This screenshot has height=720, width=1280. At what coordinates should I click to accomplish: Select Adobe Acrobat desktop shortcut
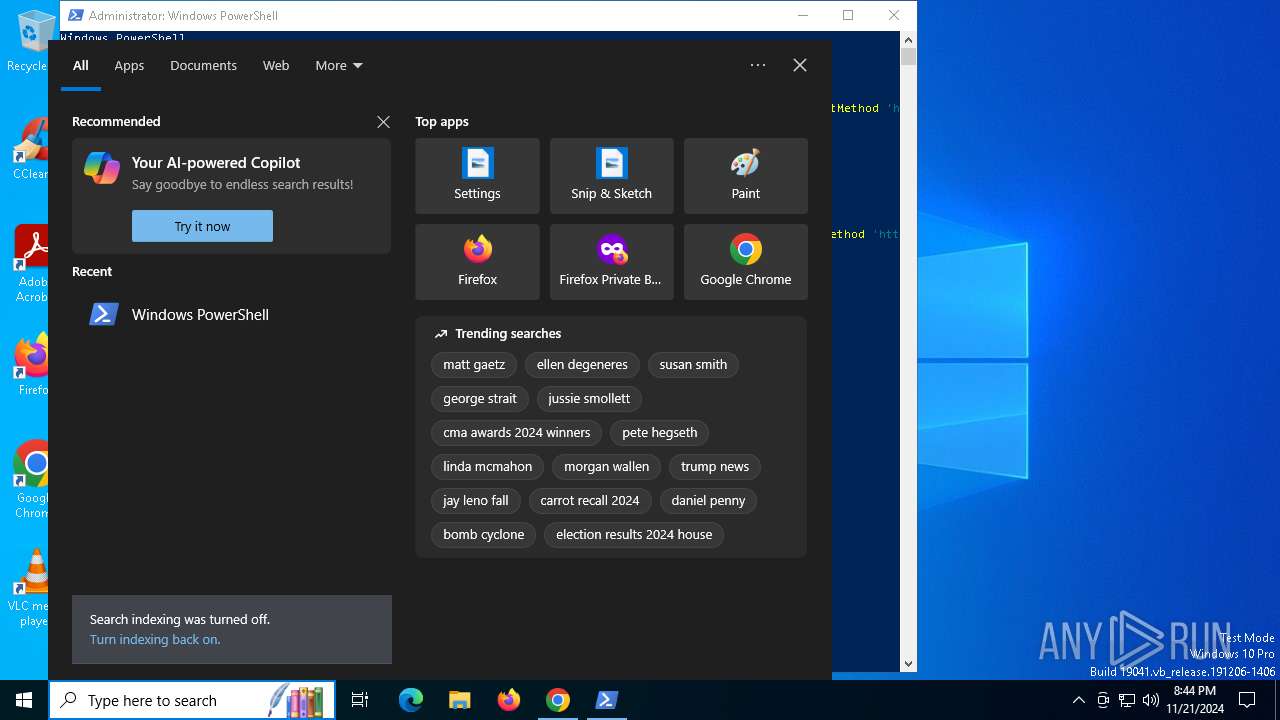[30, 264]
